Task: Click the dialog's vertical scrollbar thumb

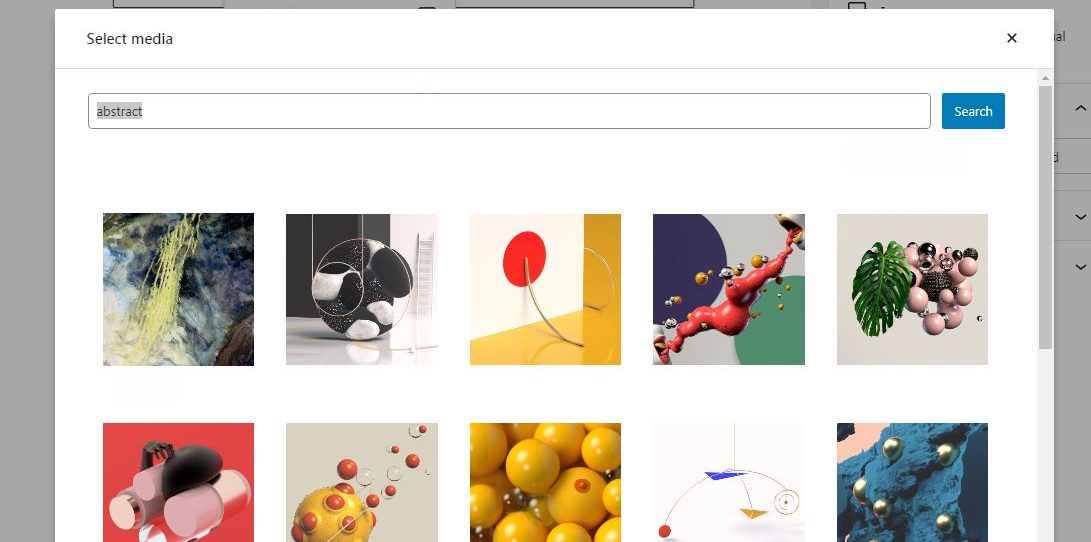Action: (1045, 216)
